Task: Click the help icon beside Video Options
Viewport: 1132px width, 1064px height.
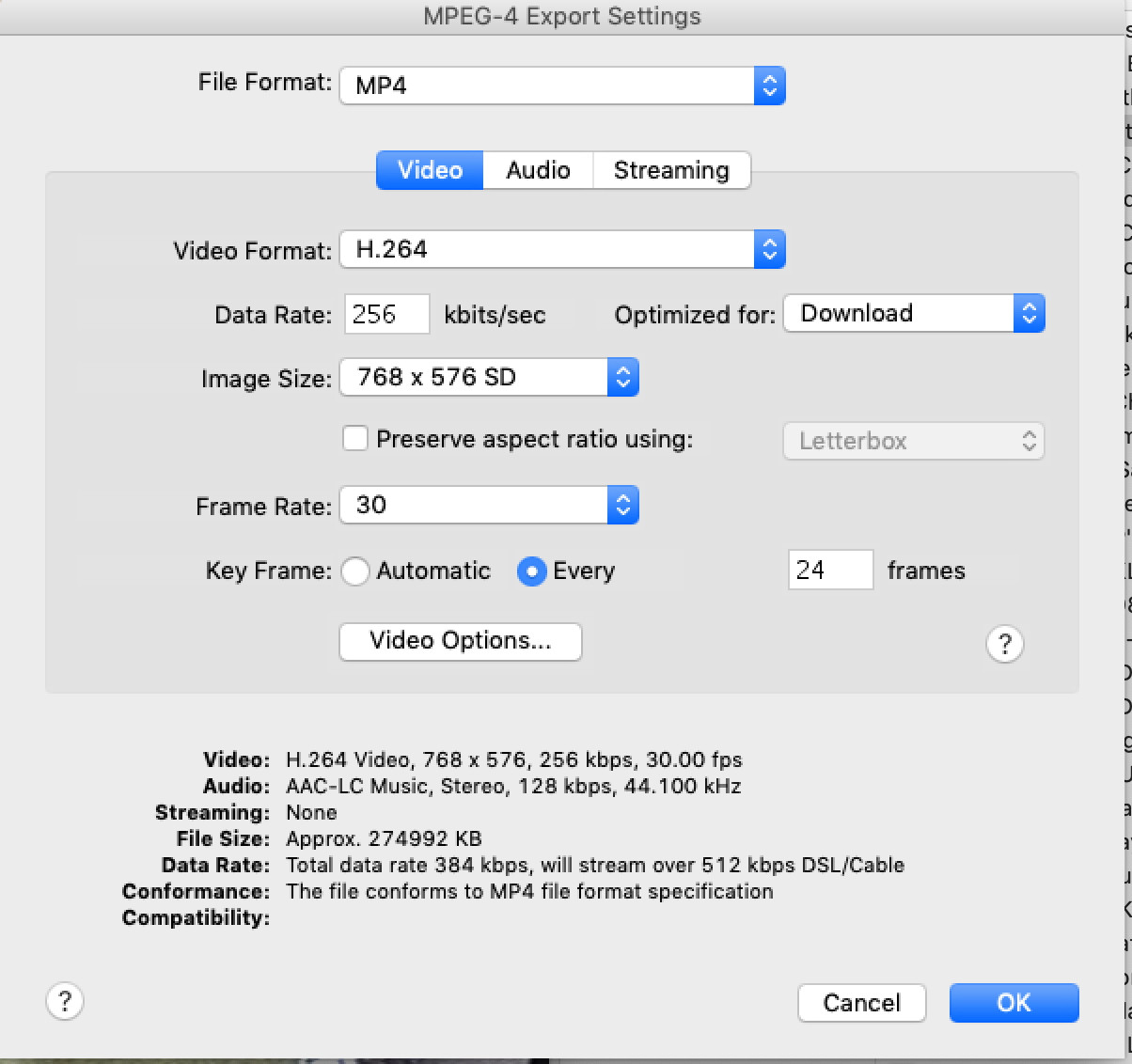Action: pyautogui.click(x=1004, y=644)
